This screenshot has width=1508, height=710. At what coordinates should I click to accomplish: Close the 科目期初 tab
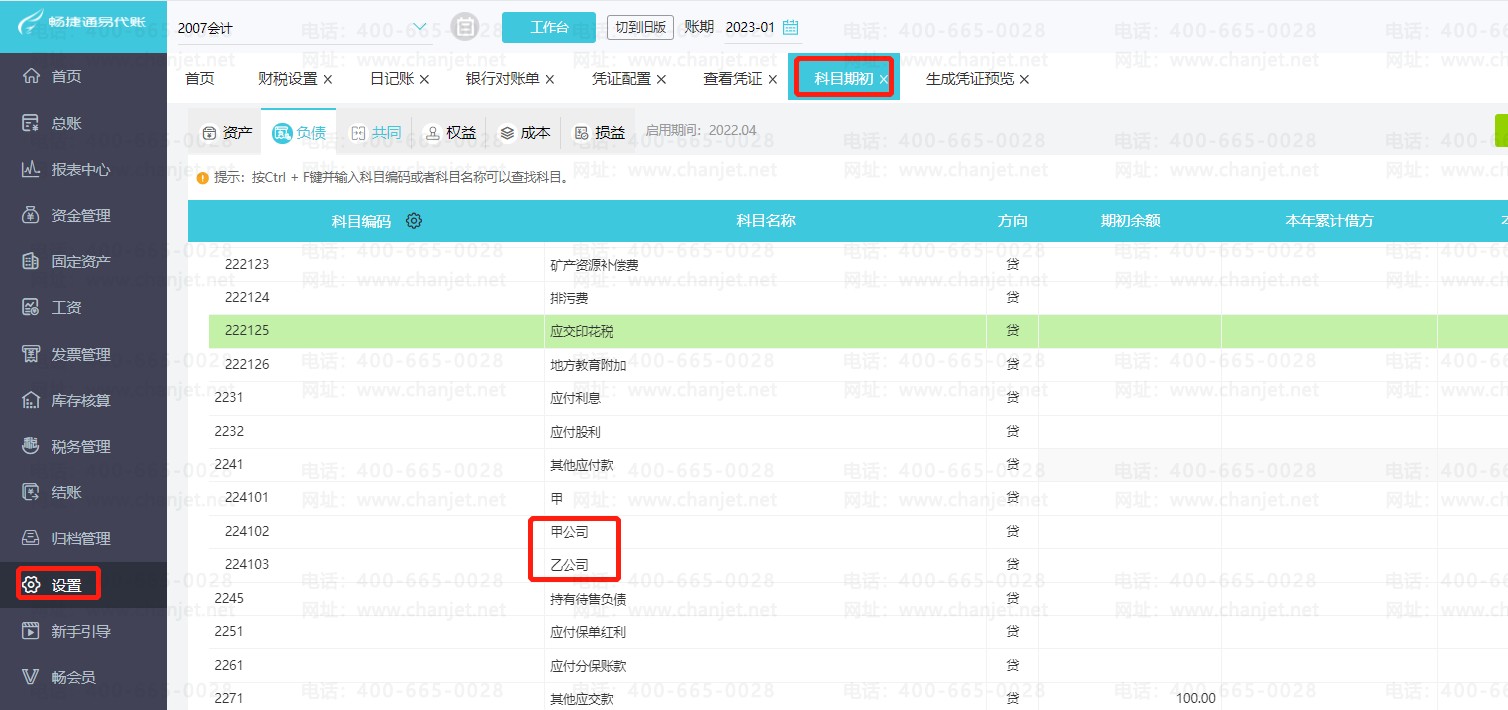click(x=884, y=79)
